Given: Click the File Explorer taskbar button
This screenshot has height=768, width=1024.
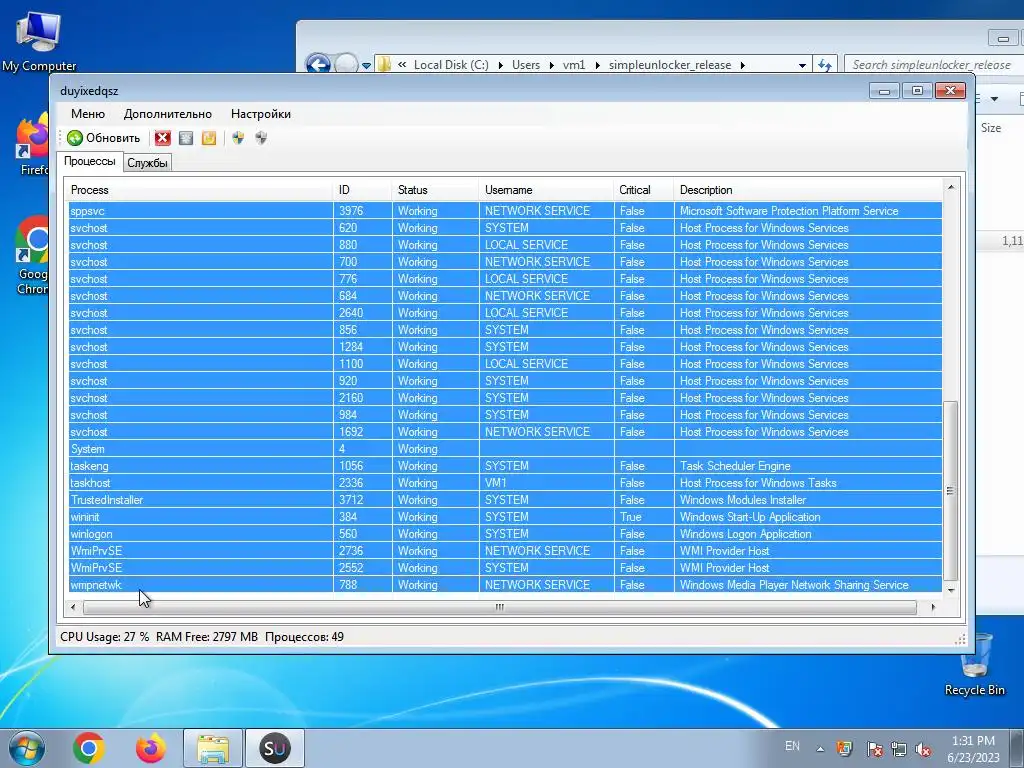Looking at the screenshot, I should coord(213,748).
